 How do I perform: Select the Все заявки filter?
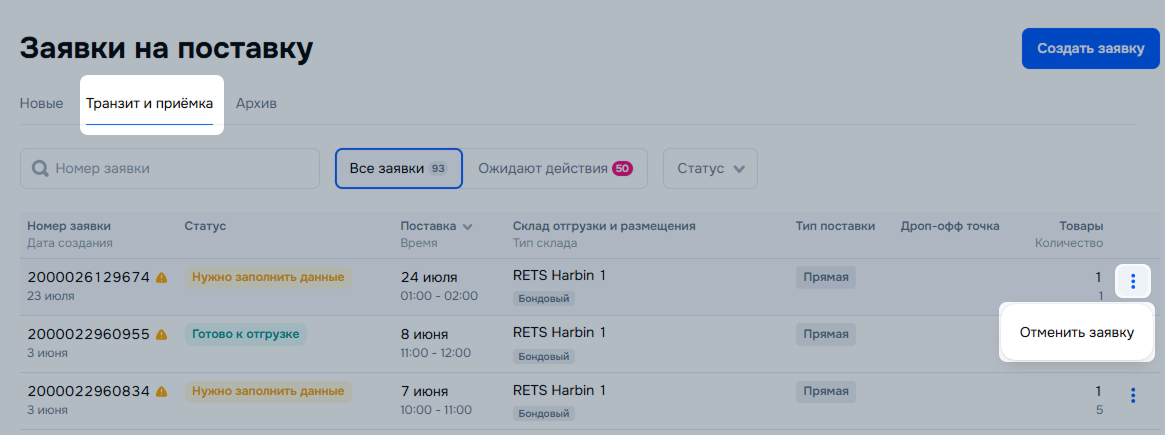pyautogui.click(x=398, y=169)
